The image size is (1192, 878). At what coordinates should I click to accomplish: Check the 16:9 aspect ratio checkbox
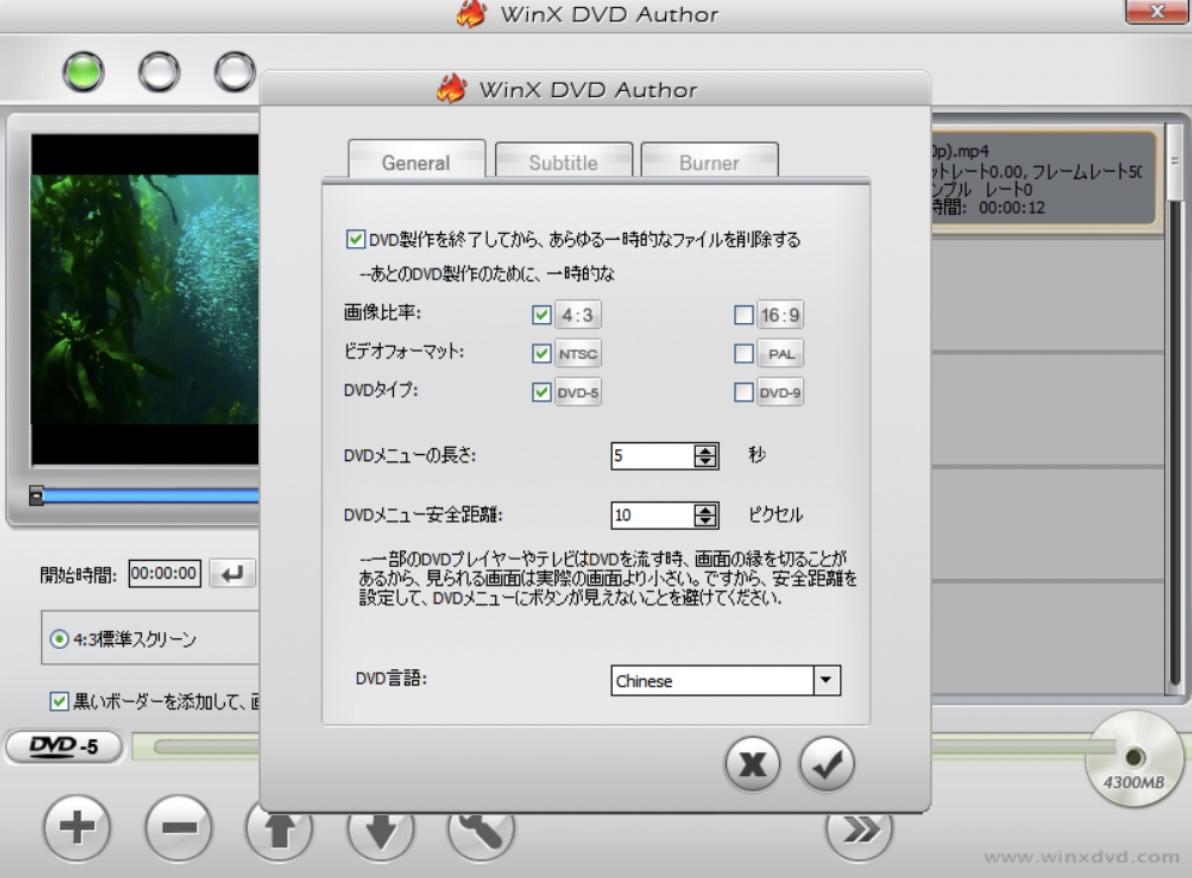click(743, 315)
